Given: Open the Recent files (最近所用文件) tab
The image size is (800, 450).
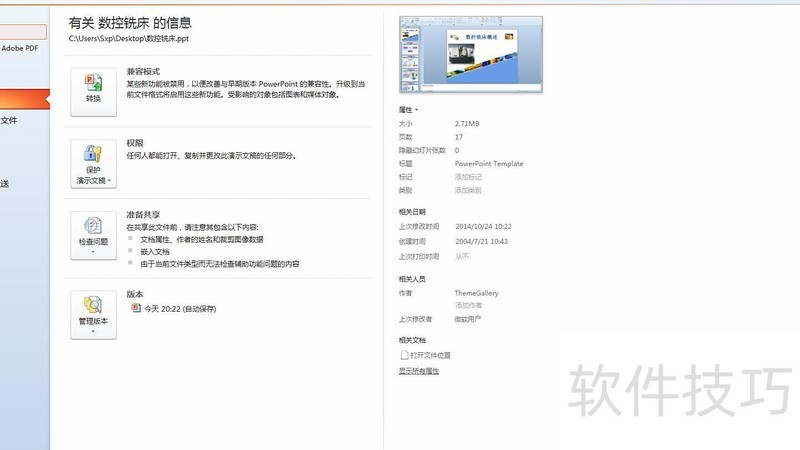Looking at the screenshot, I should (9, 121).
